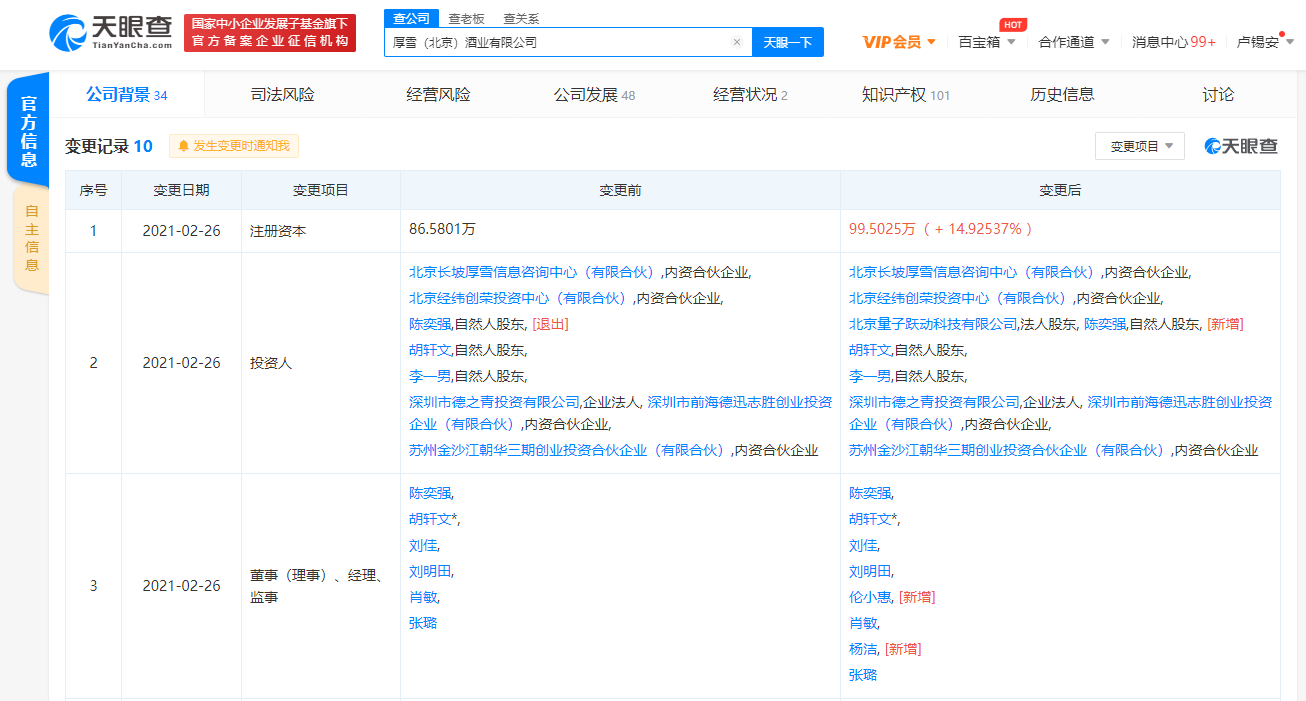The image size is (1306, 701).
Task: Clear the search box with the X icon
Action: [x=737, y=42]
